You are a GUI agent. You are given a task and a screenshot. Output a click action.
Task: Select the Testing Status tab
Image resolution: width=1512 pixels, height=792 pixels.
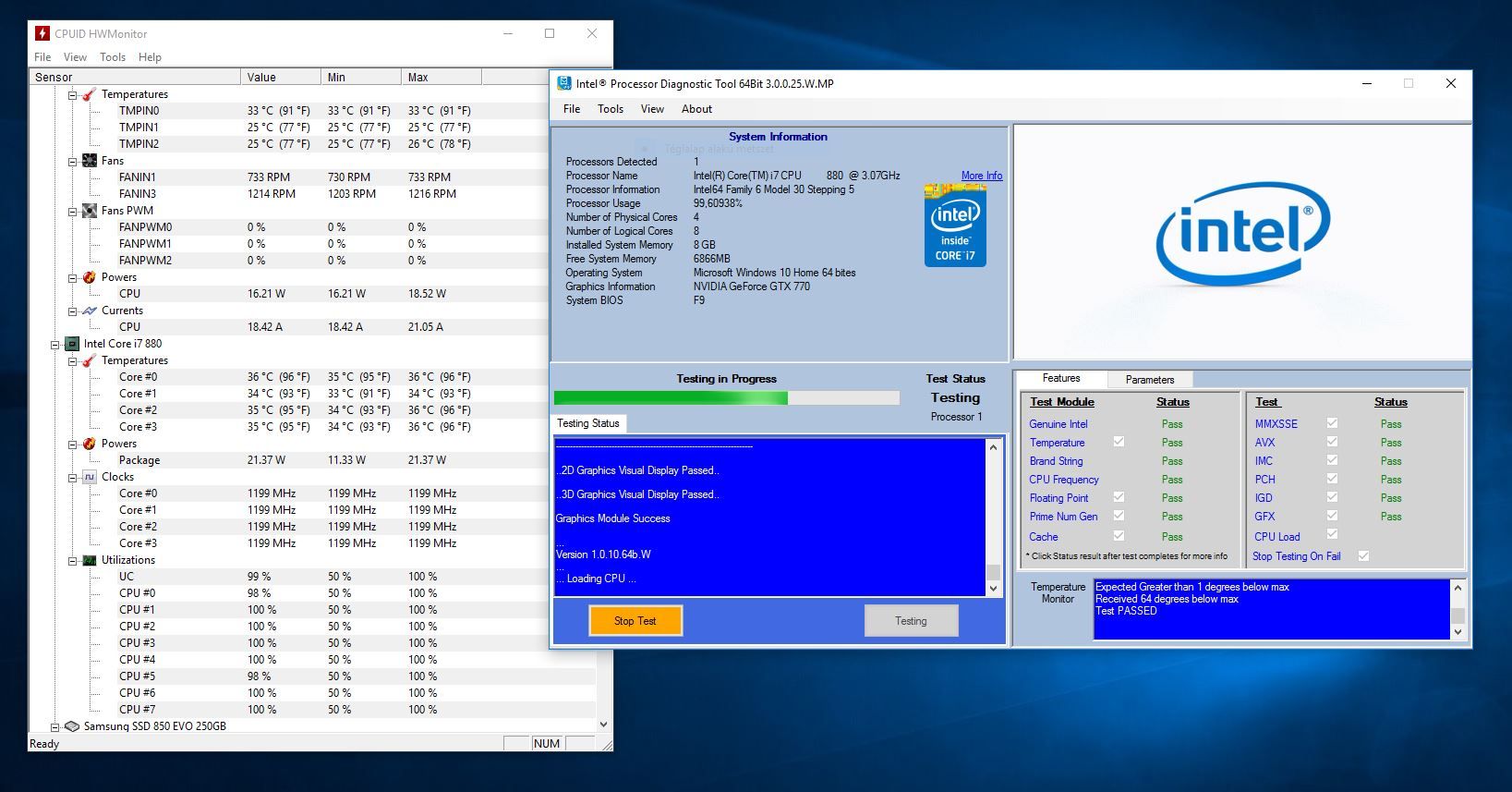pos(588,423)
